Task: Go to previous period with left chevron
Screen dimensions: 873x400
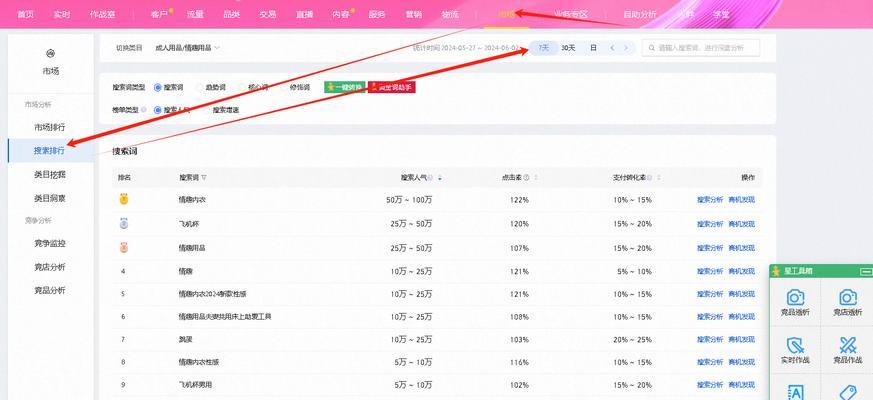Action: point(612,48)
